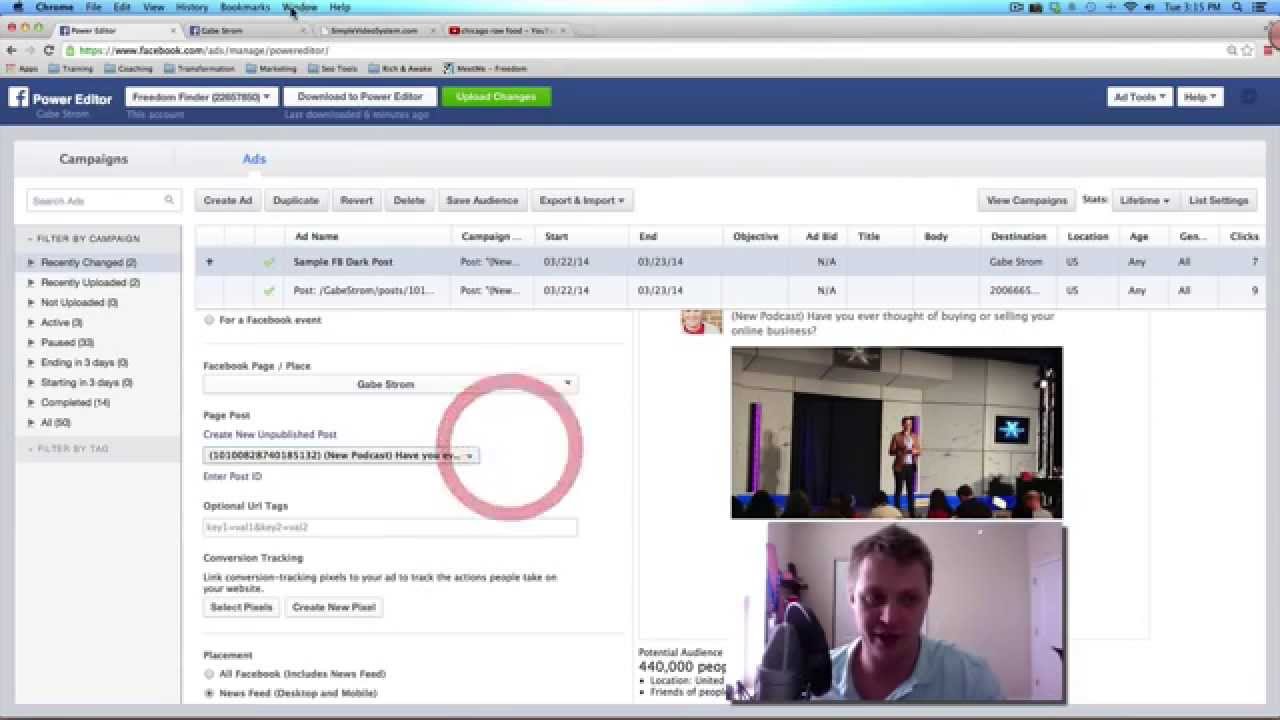Open the Lifetime stats dropdown
Viewport: 1280px width, 720px height.
pos(1145,200)
